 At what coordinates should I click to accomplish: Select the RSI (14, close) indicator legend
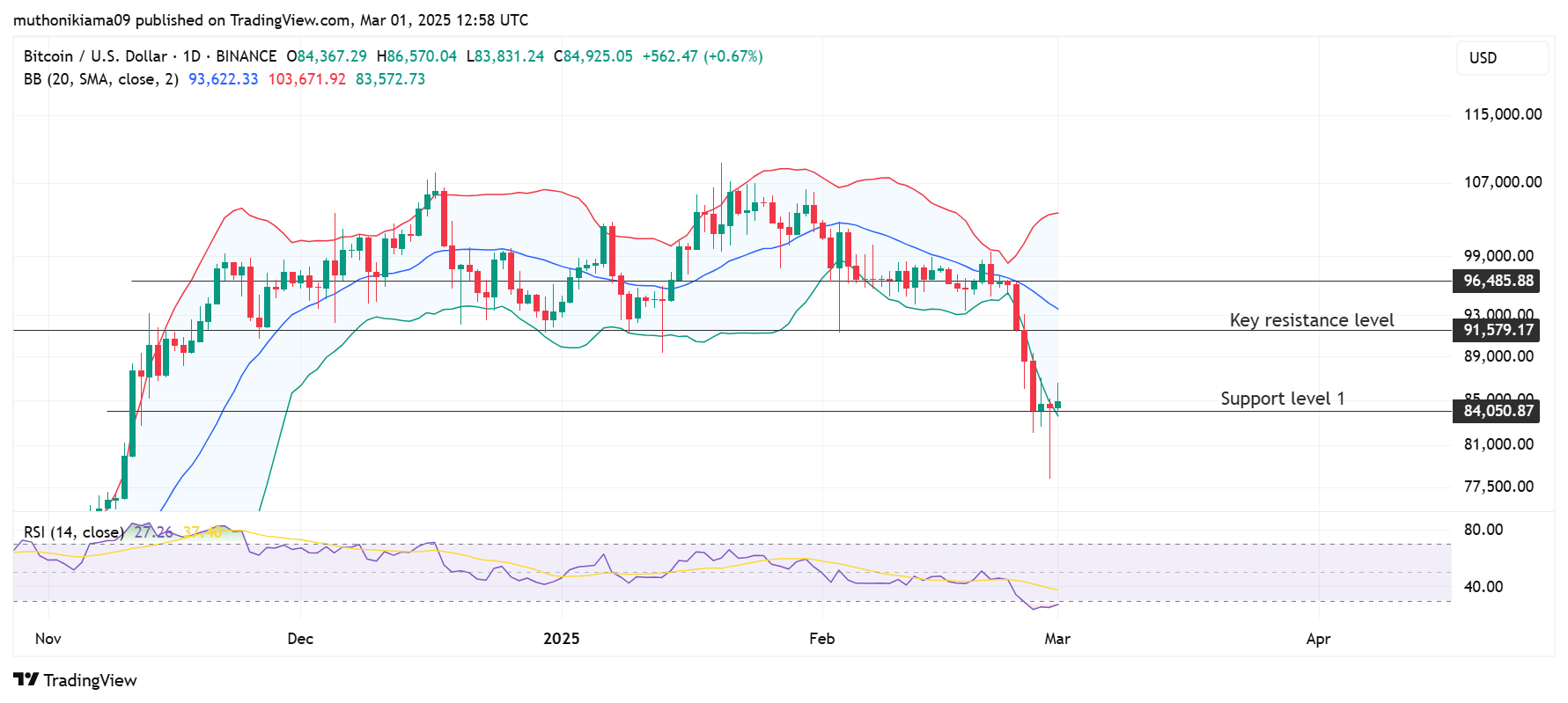pyautogui.click(x=73, y=532)
